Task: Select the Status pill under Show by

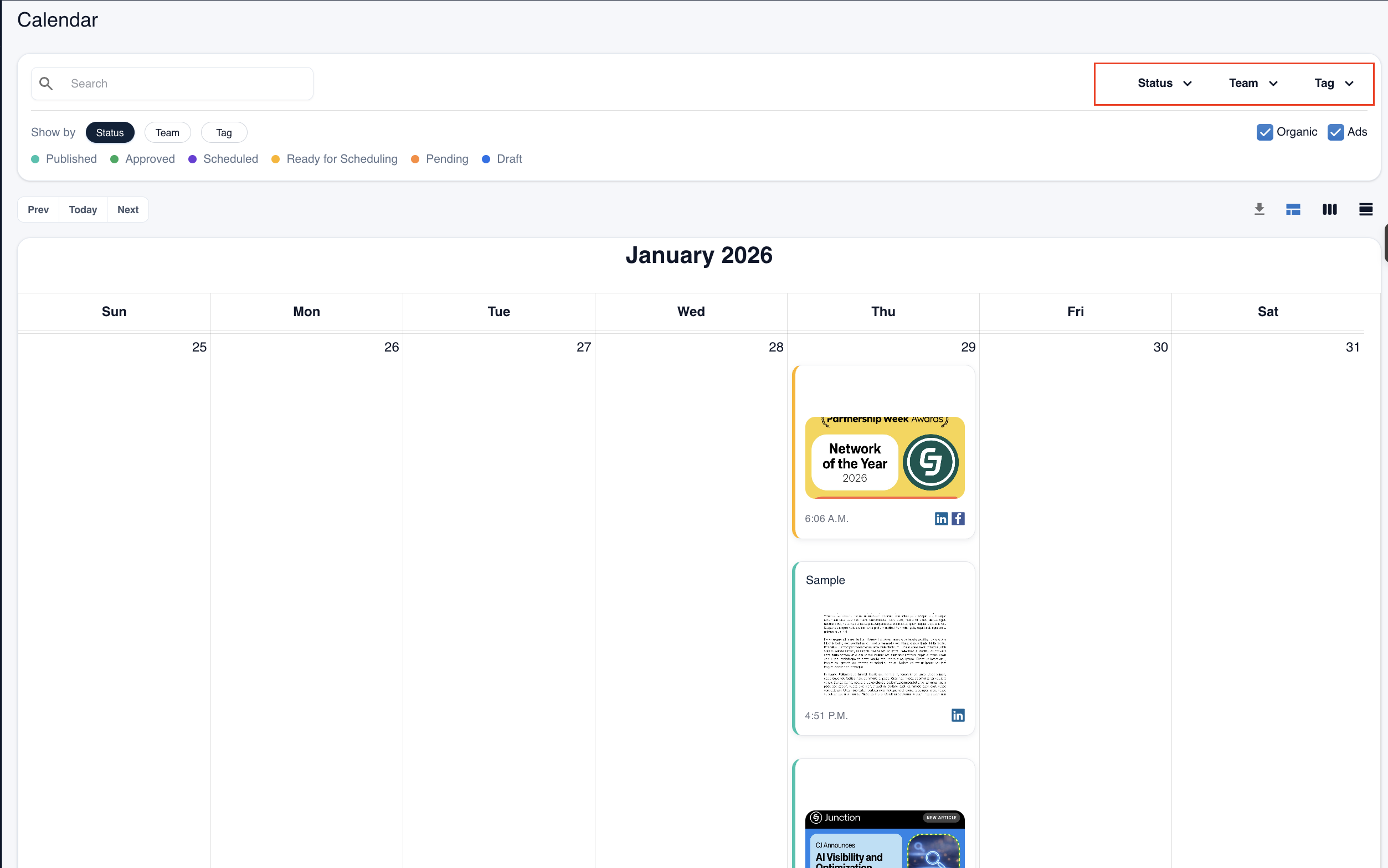Action: [x=110, y=132]
